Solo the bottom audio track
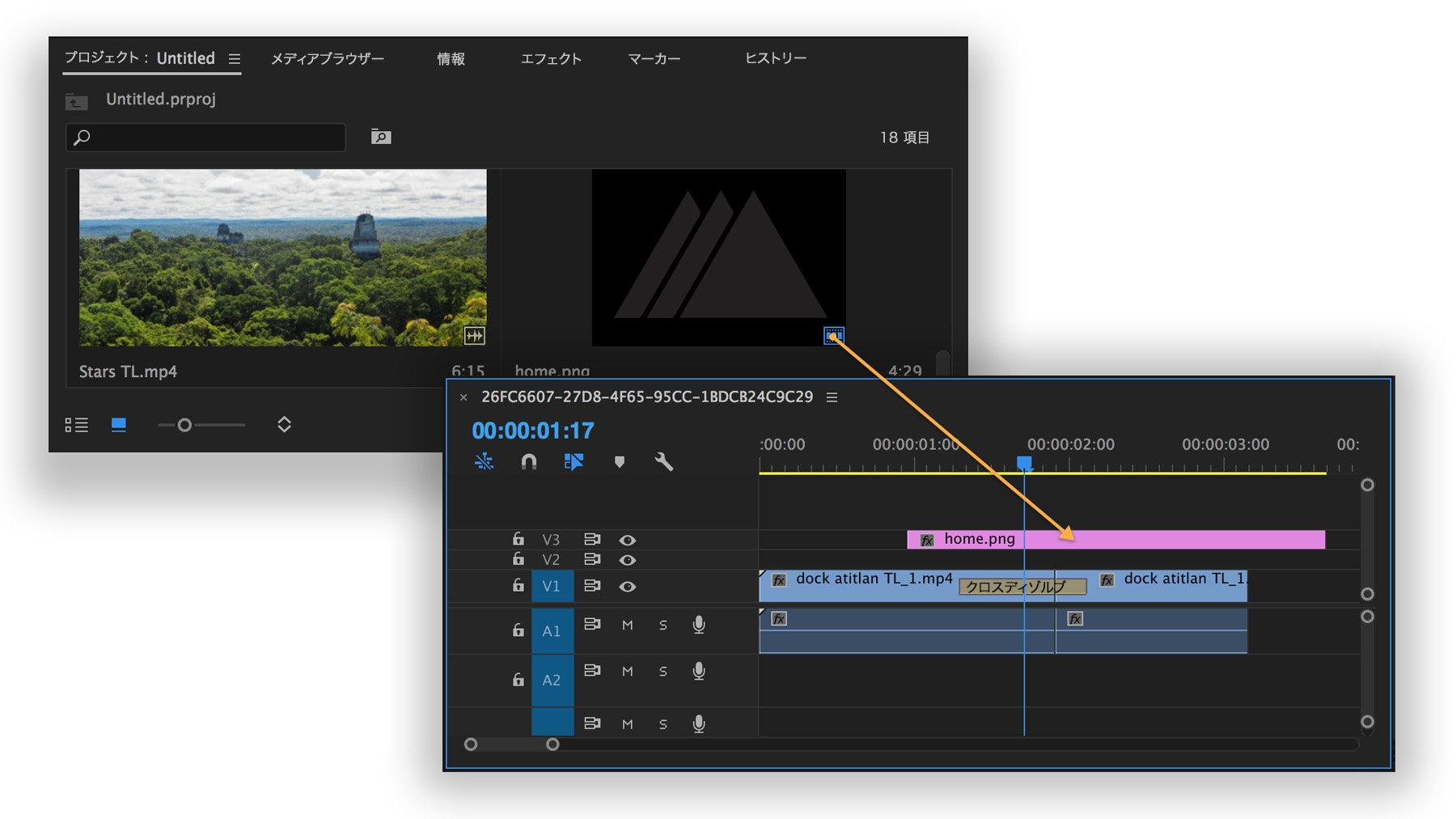The height and width of the screenshot is (819, 1456). click(x=663, y=724)
